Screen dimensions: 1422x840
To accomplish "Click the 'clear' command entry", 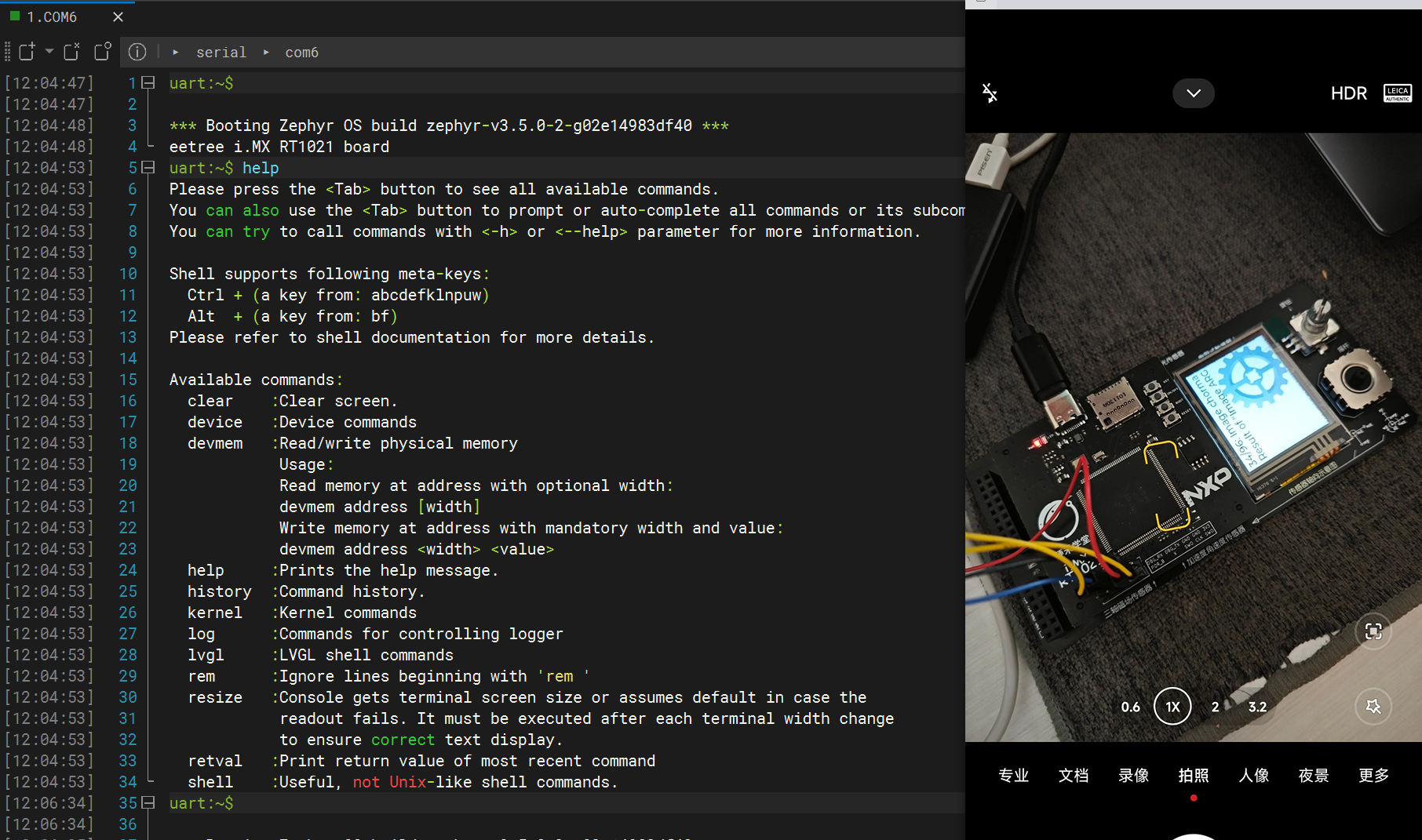I will coord(210,401).
